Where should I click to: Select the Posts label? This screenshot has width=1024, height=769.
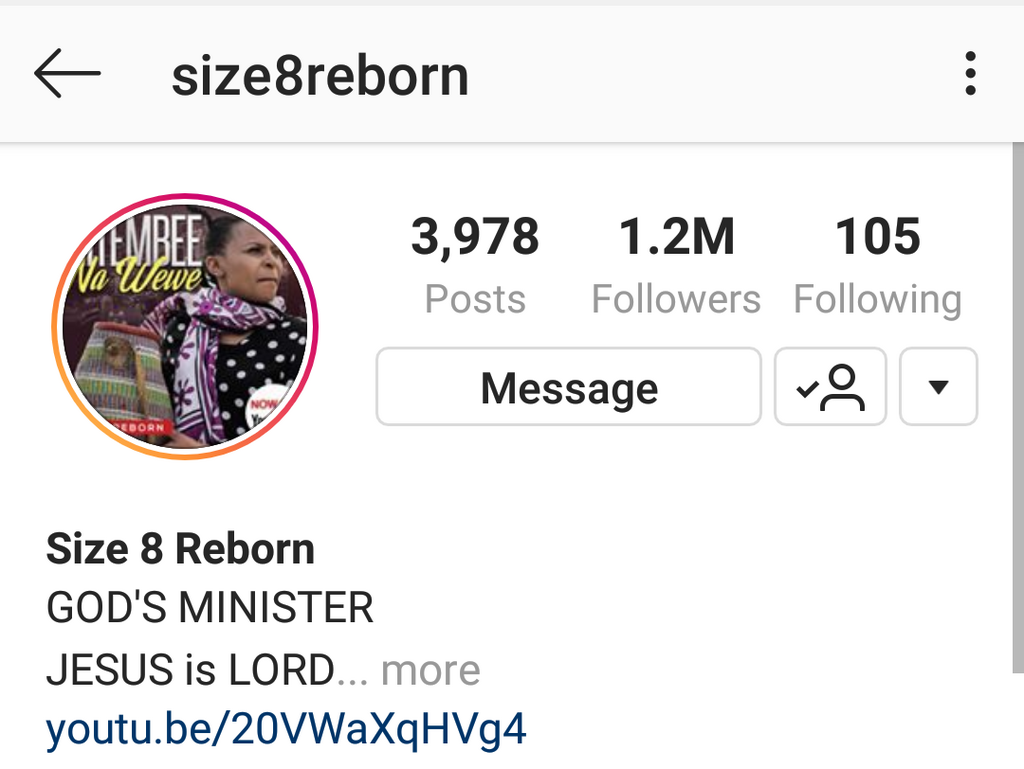point(475,299)
